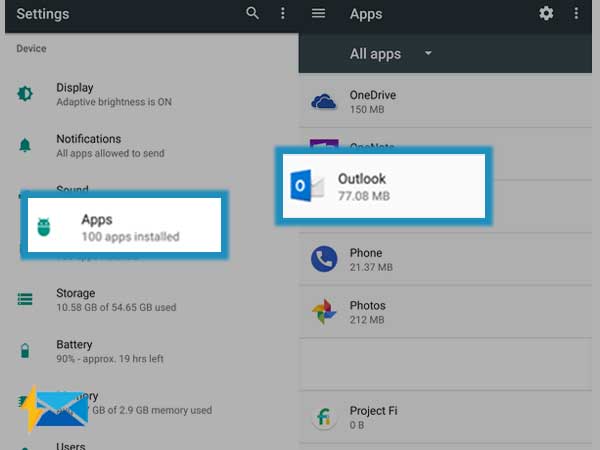The height and width of the screenshot is (450, 600).
Task: Click the '150 MB' OneDrive size
Action: tap(367, 109)
